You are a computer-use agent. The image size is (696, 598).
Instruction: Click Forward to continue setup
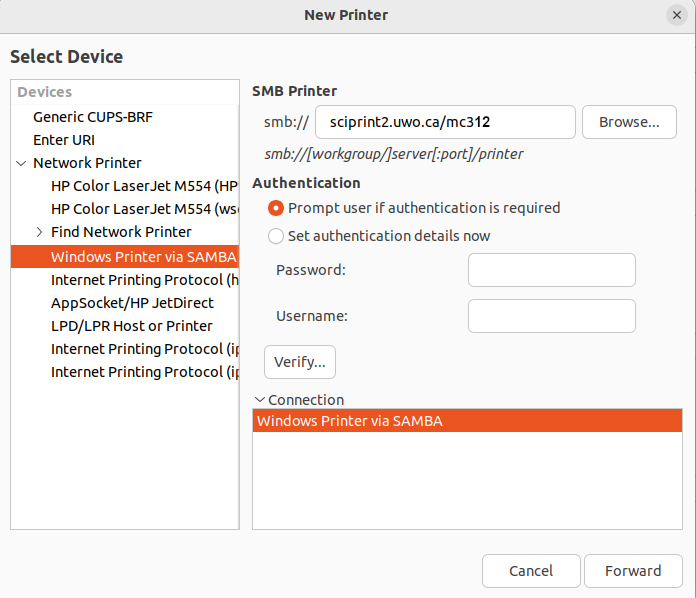tap(633, 571)
